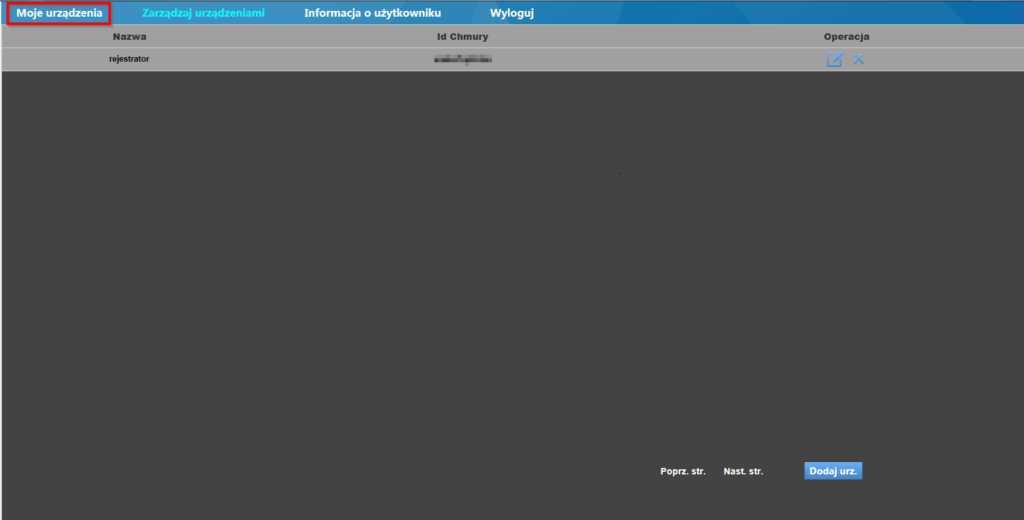Switch to Zarządzaj urządzeniami tab

click(x=203, y=14)
